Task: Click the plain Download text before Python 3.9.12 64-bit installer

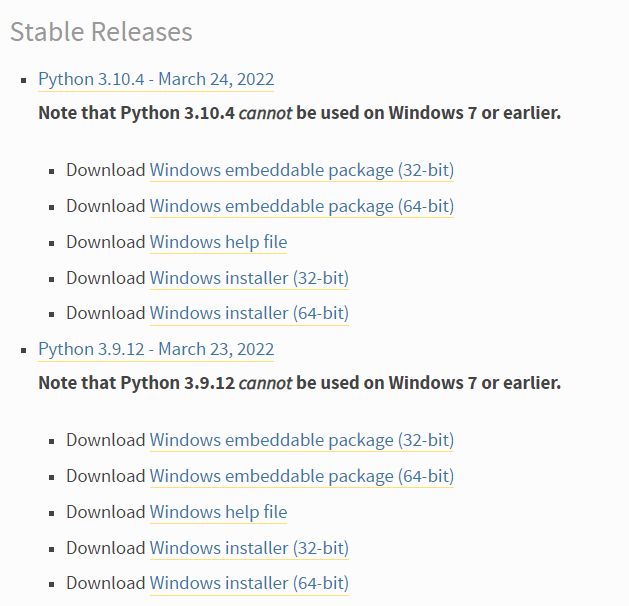Action: pyautogui.click(x=106, y=584)
